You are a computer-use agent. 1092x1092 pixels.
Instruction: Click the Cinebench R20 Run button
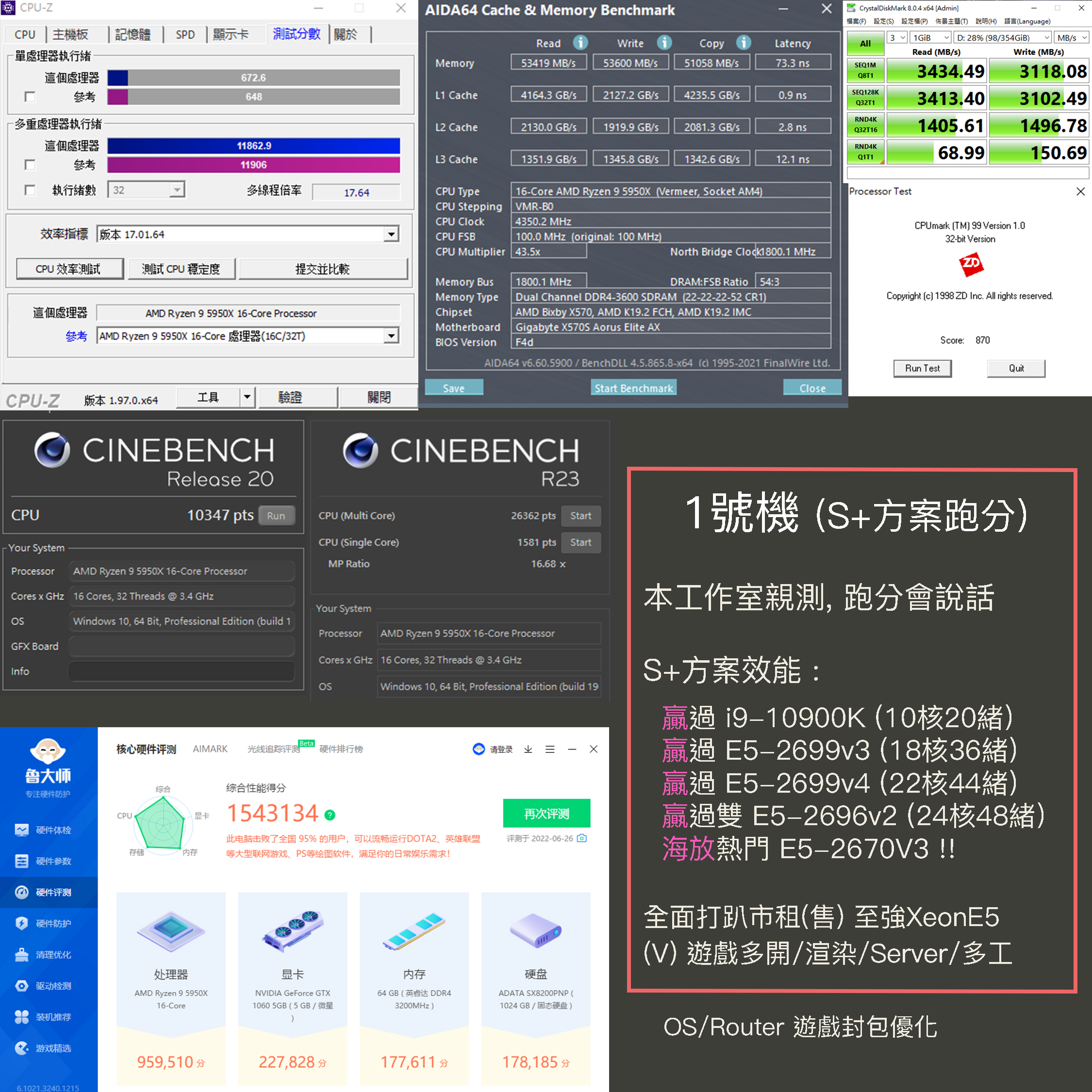pos(276,516)
